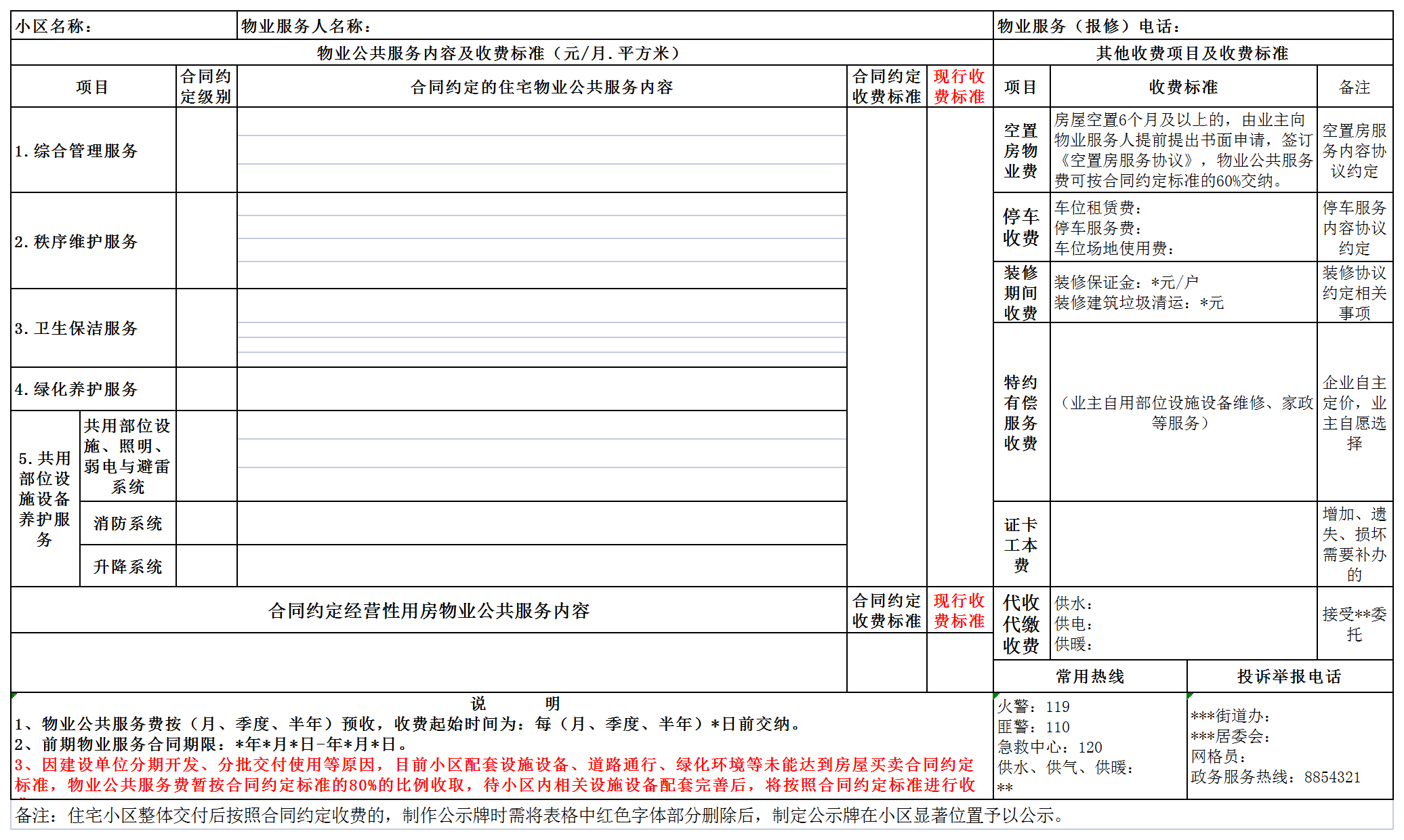Select the 接受**委托 remark cell

click(x=1355, y=624)
